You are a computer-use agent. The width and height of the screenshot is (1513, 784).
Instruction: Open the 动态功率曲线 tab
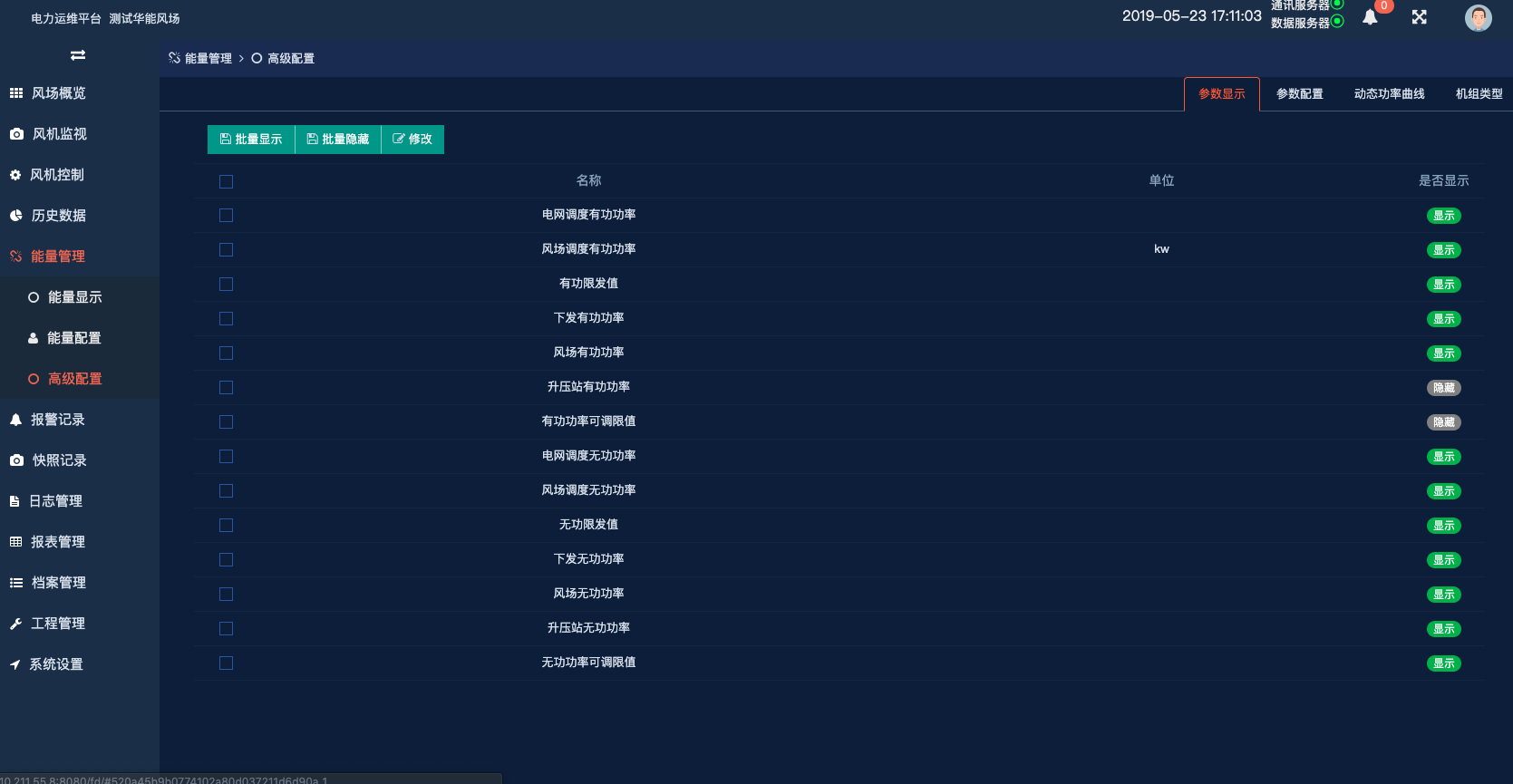[1389, 94]
